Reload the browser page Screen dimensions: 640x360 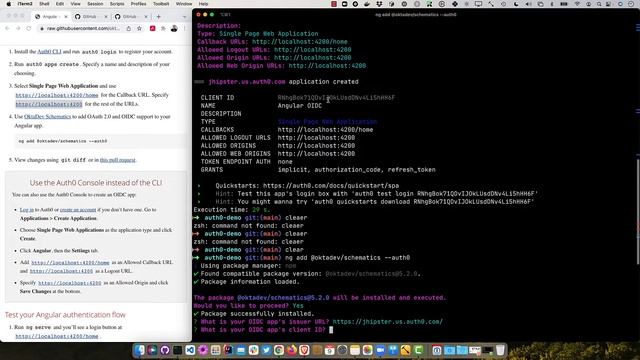(x=29, y=28)
